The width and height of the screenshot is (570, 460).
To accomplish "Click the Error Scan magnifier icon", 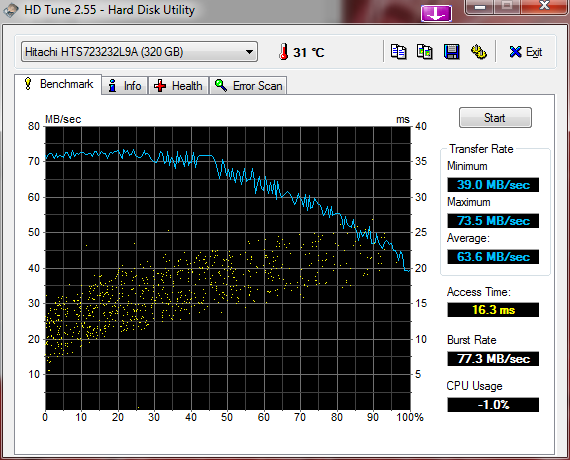I will 221,85.
